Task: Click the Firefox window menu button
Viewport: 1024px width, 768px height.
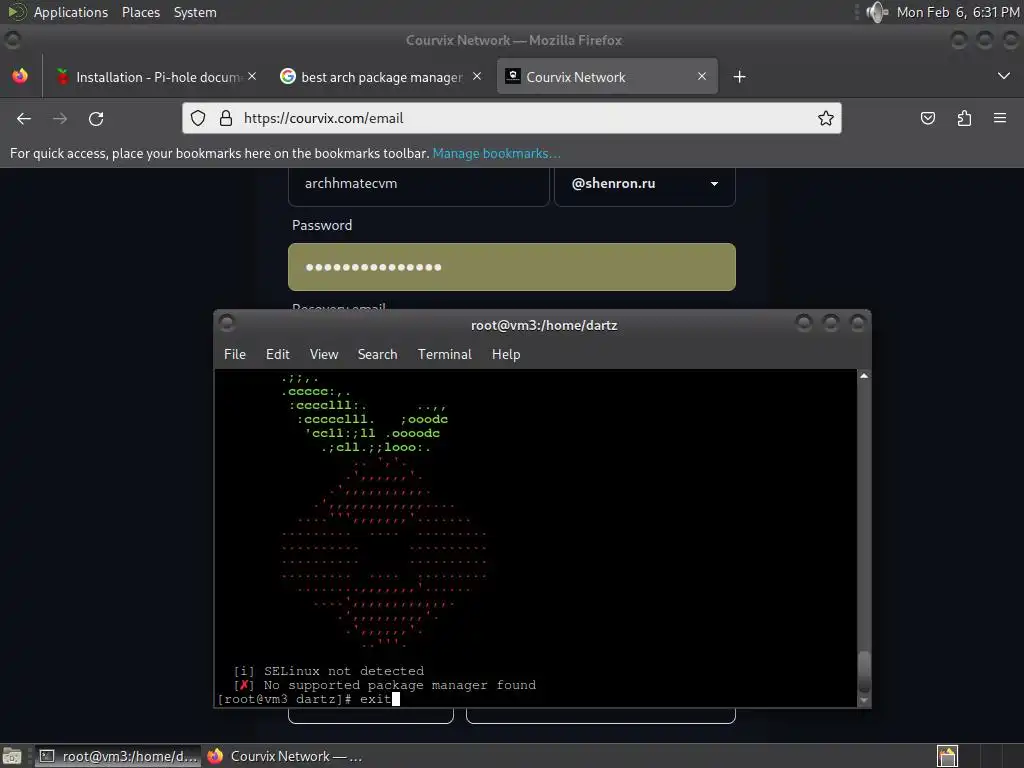Action: (x=12, y=40)
